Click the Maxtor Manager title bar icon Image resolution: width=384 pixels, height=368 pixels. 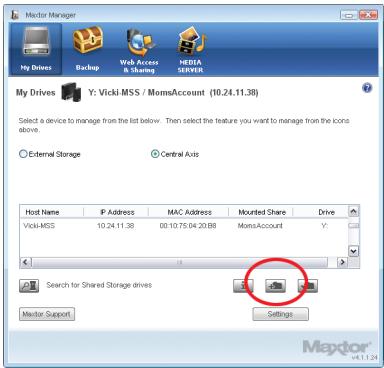point(15,15)
